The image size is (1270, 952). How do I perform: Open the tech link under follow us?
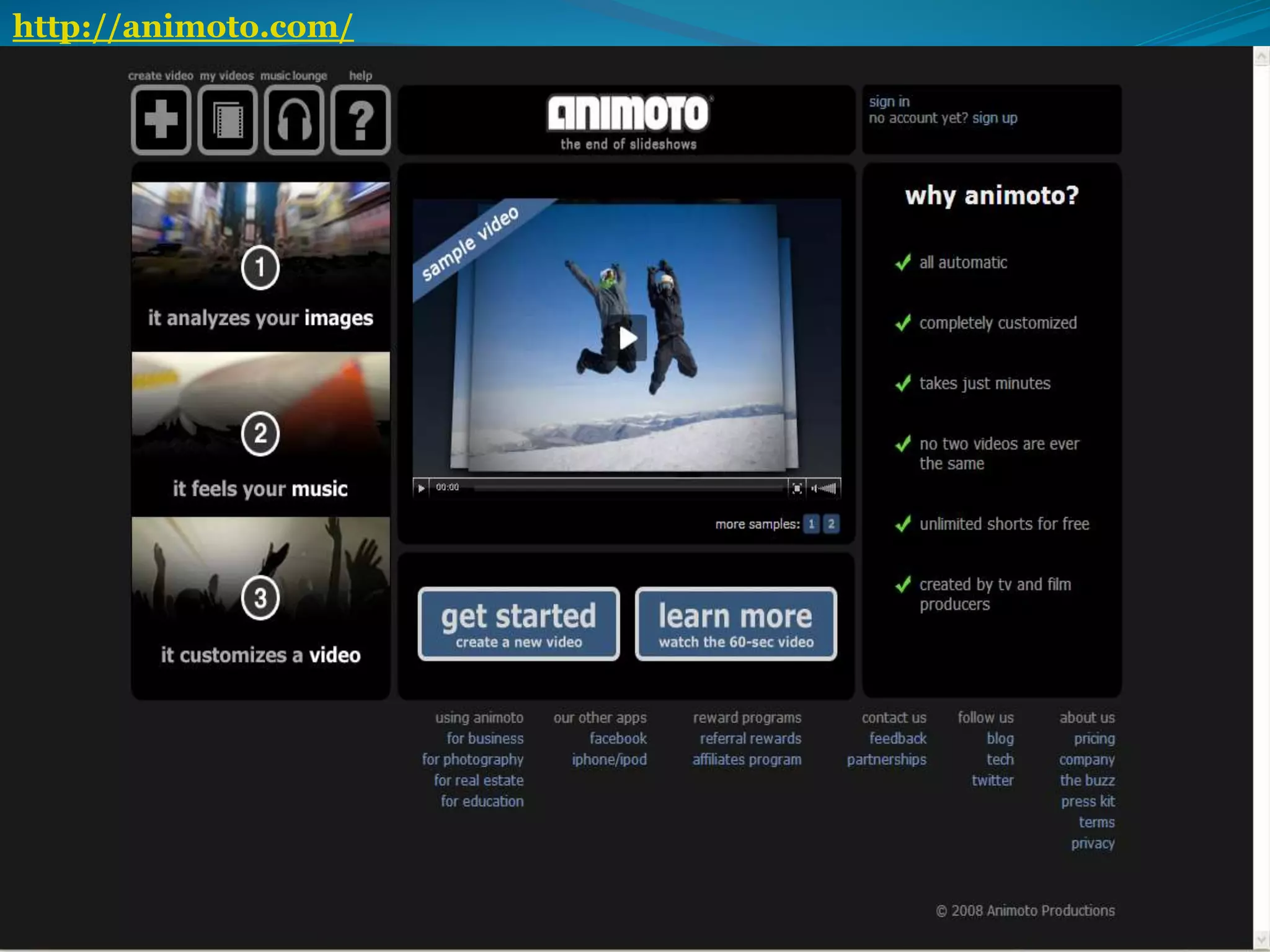coord(1000,760)
